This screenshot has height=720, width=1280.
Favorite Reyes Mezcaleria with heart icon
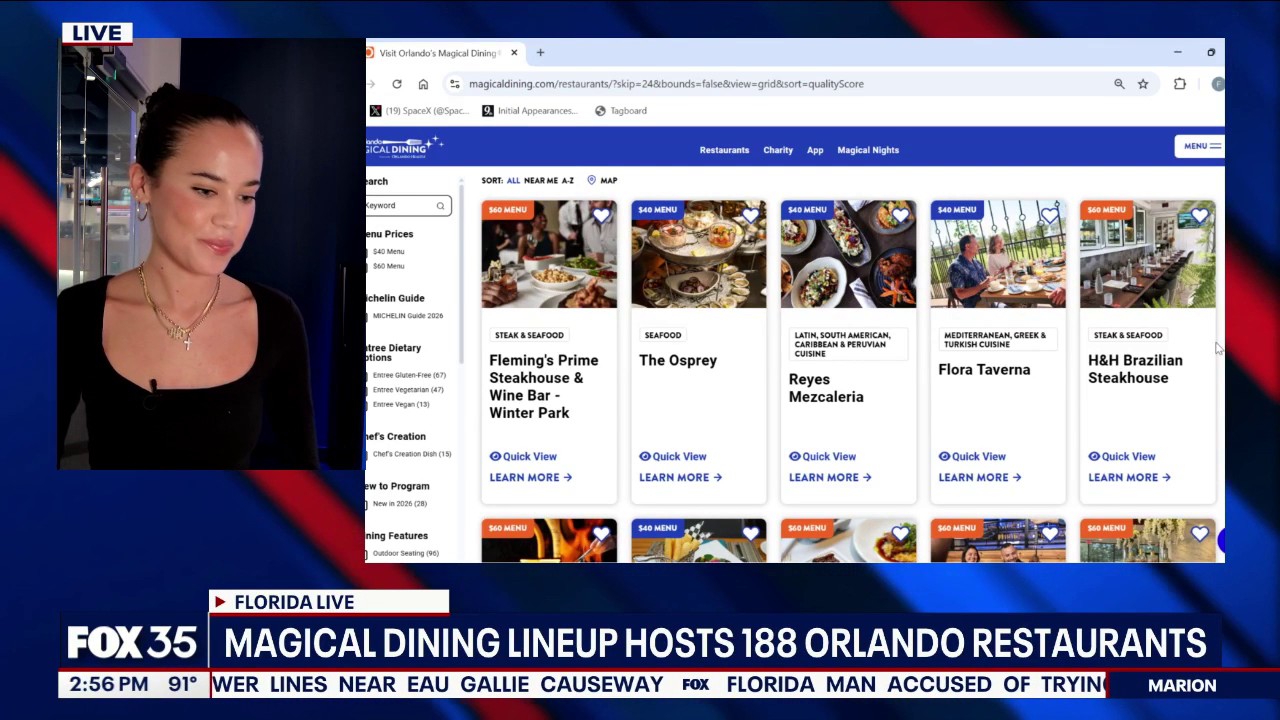tap(900, 216)
